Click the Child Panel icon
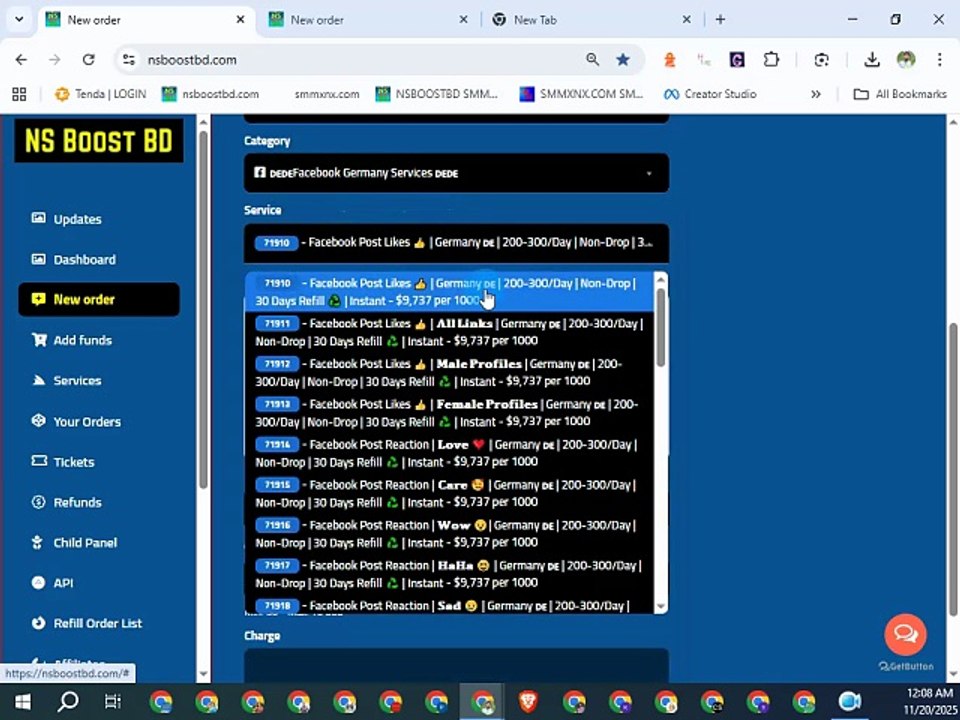 [x=37, y=542]
